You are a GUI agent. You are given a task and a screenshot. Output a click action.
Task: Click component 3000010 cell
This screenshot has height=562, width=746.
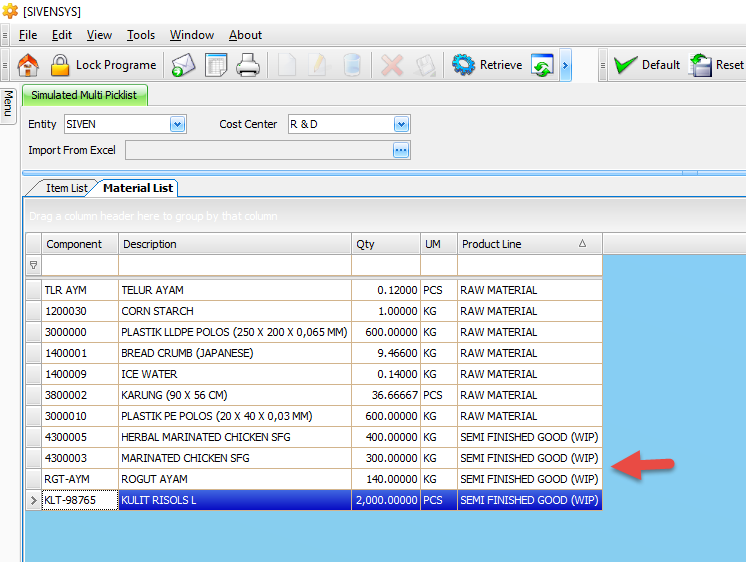coord(80,416)
